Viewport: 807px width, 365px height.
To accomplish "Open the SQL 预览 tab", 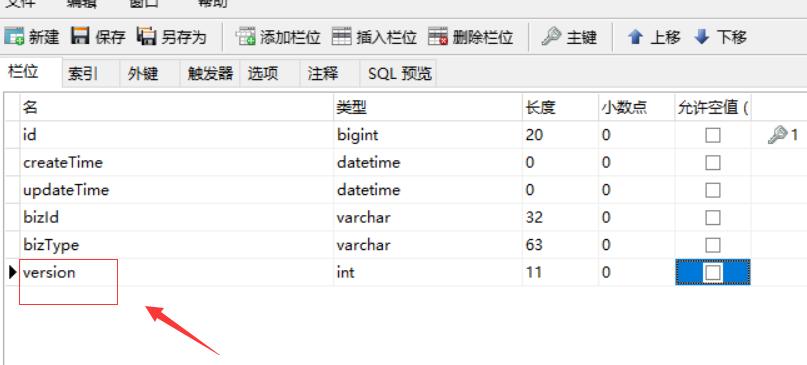I will (399, 74).
